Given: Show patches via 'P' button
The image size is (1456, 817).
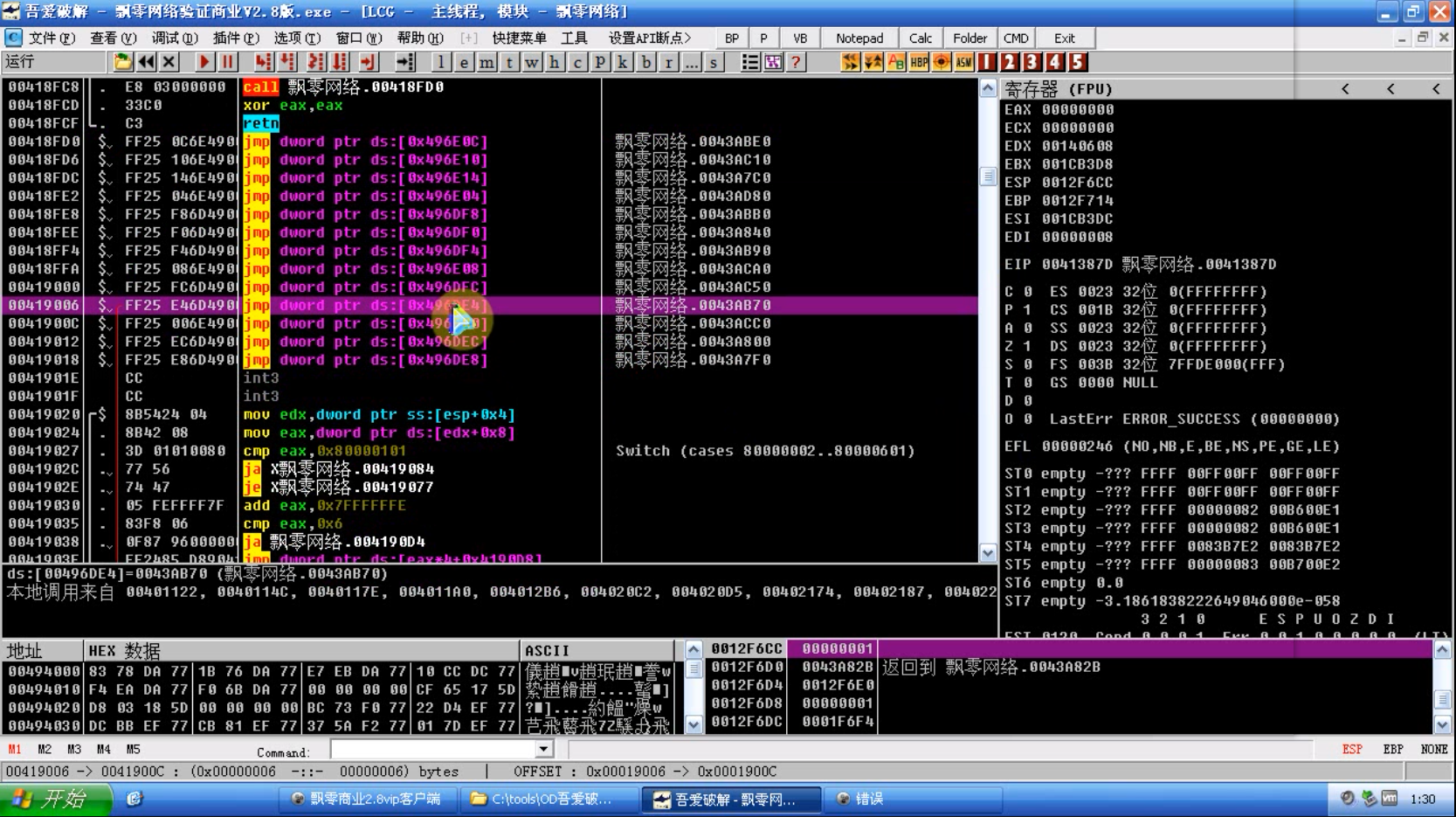Looking at the screenshot, I should [x=600, y=62].
